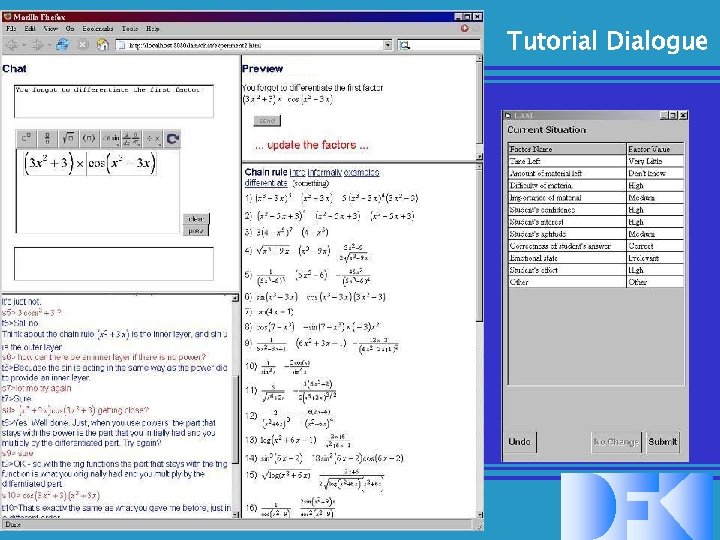The height and width of the screenshot is (540, 720).
Task: Select the 'Irrelevant' factor value
Action: [x=655, y=258]
